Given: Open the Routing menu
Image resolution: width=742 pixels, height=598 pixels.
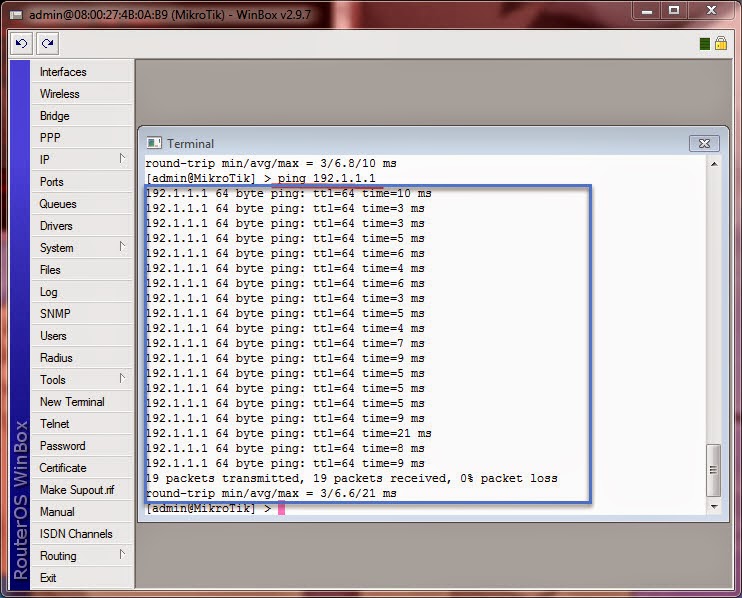Looking at the screenshot, I should pos(82,556).
